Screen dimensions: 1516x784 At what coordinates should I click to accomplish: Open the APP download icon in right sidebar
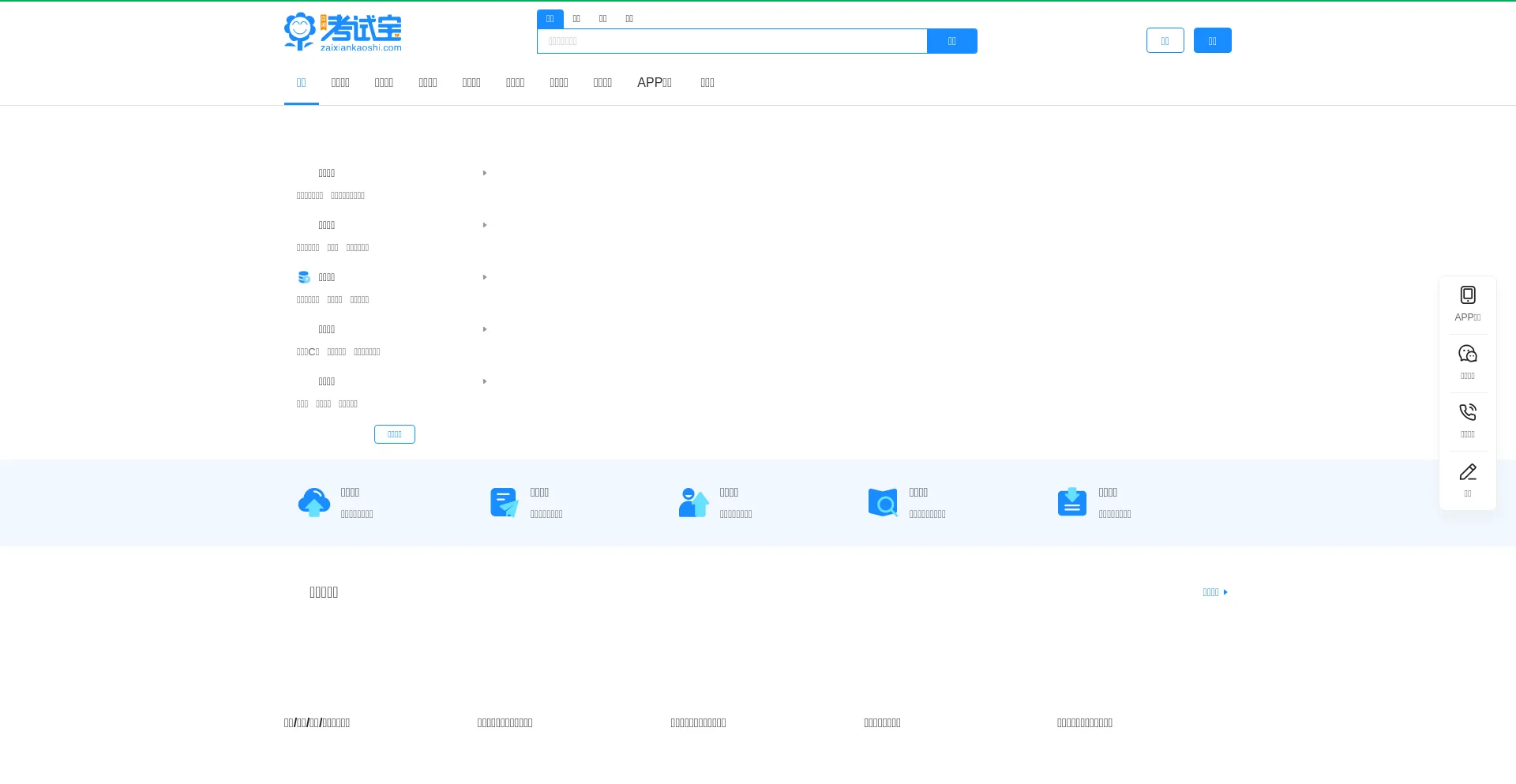(x=1467, y=294)
